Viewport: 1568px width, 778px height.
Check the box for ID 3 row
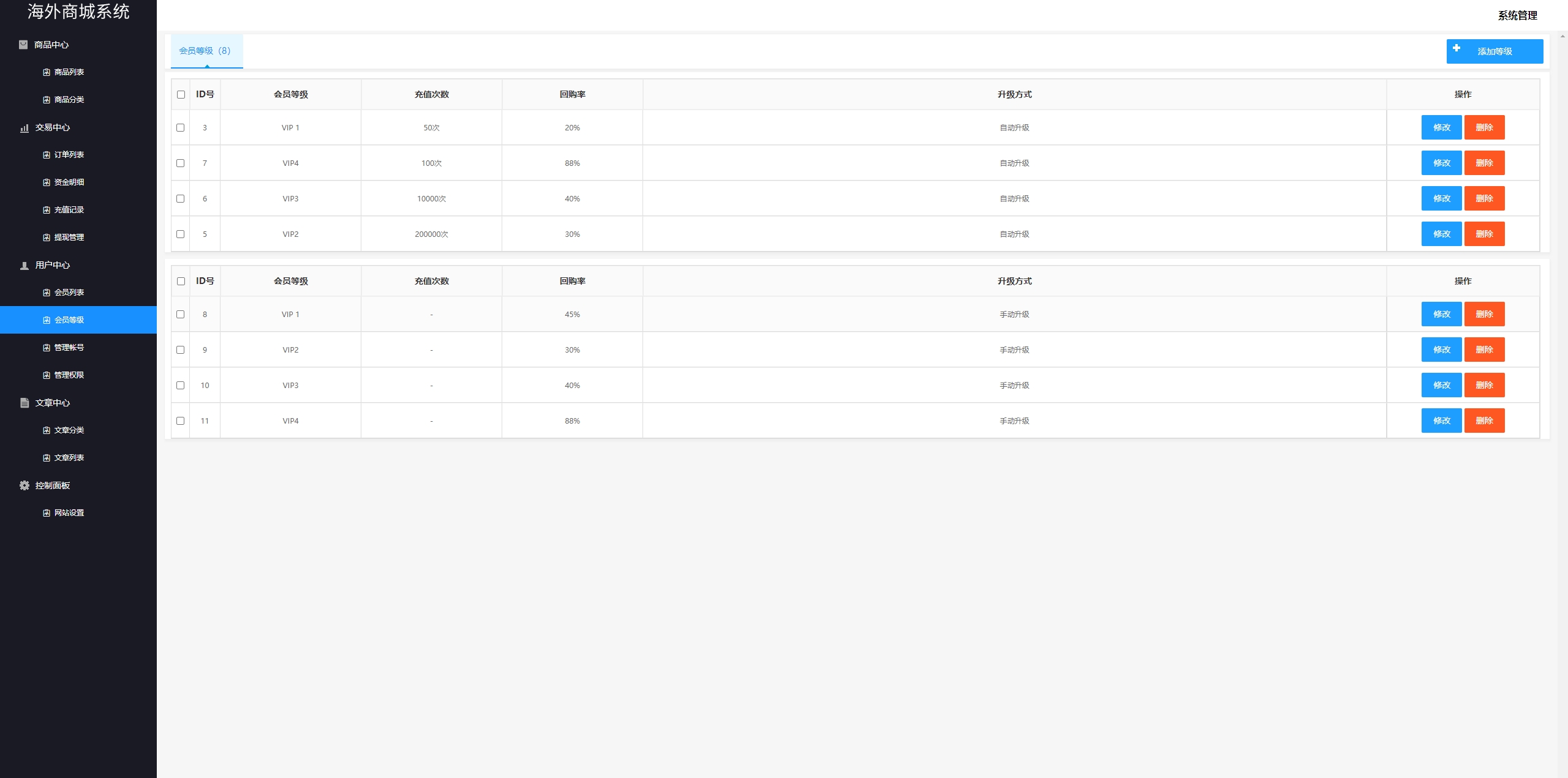tap(180, 128)
